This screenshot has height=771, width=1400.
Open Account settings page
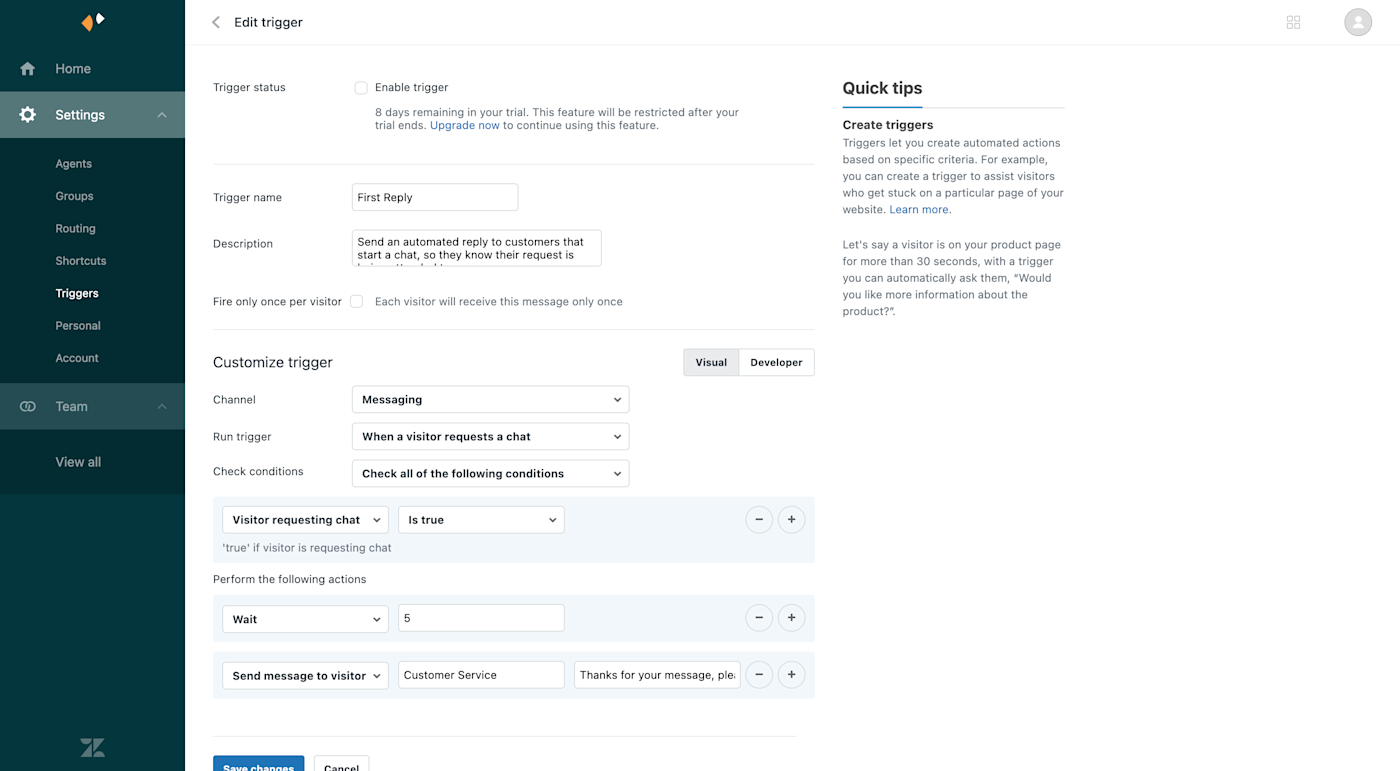pos(77,358)
